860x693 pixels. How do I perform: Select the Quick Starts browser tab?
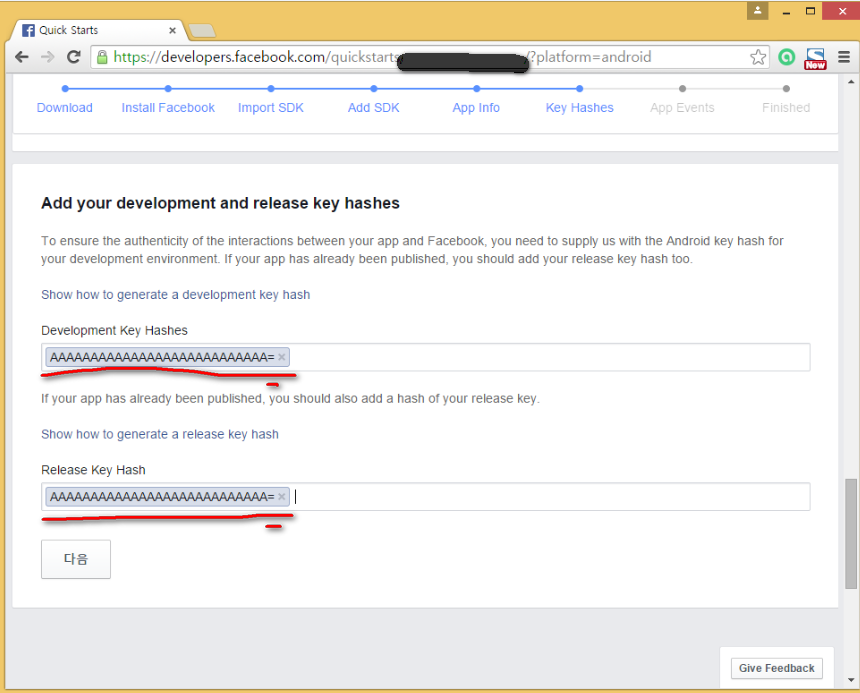tap(99, 30)
